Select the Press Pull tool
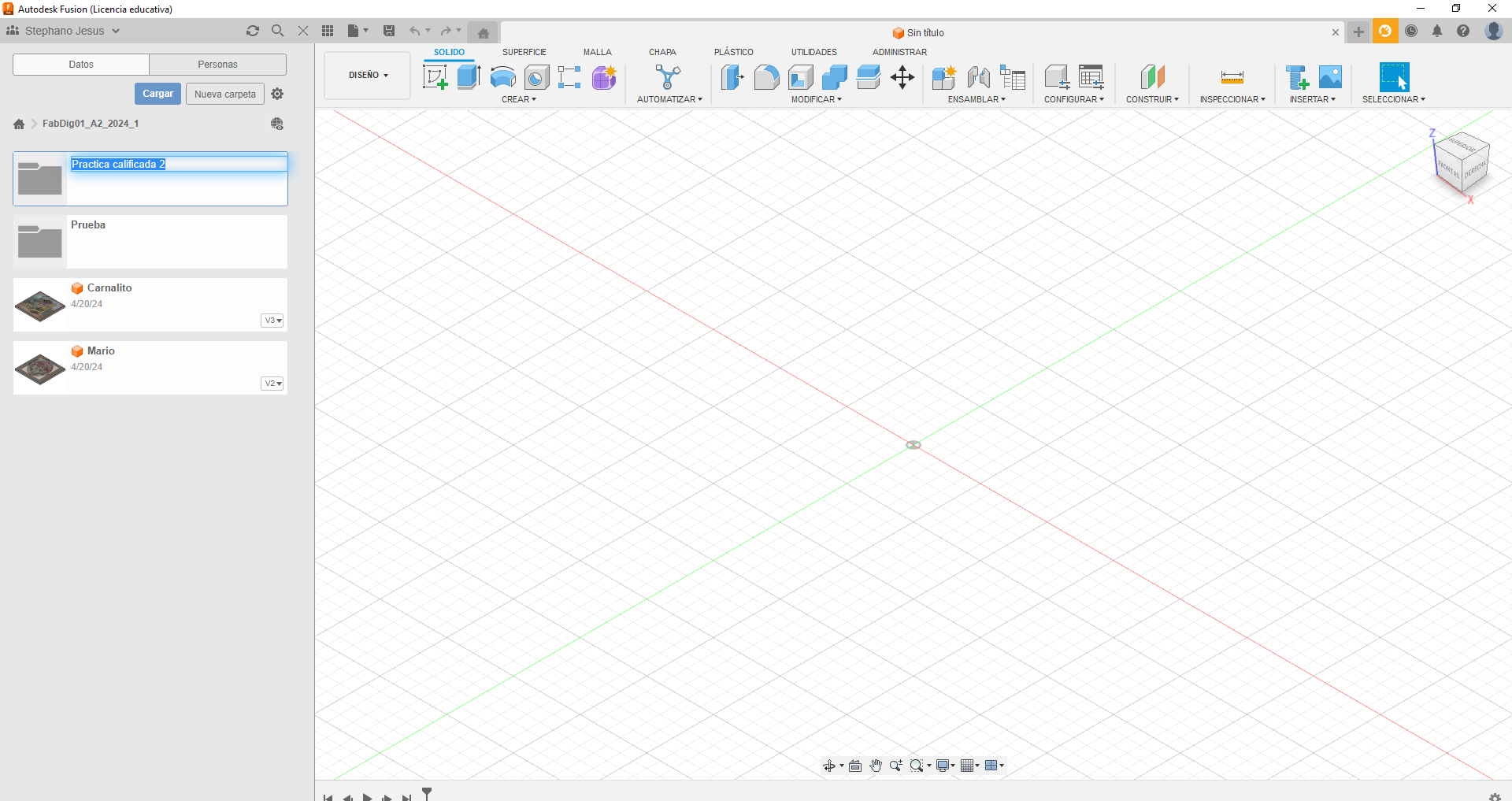 click(x=732, y=77)
